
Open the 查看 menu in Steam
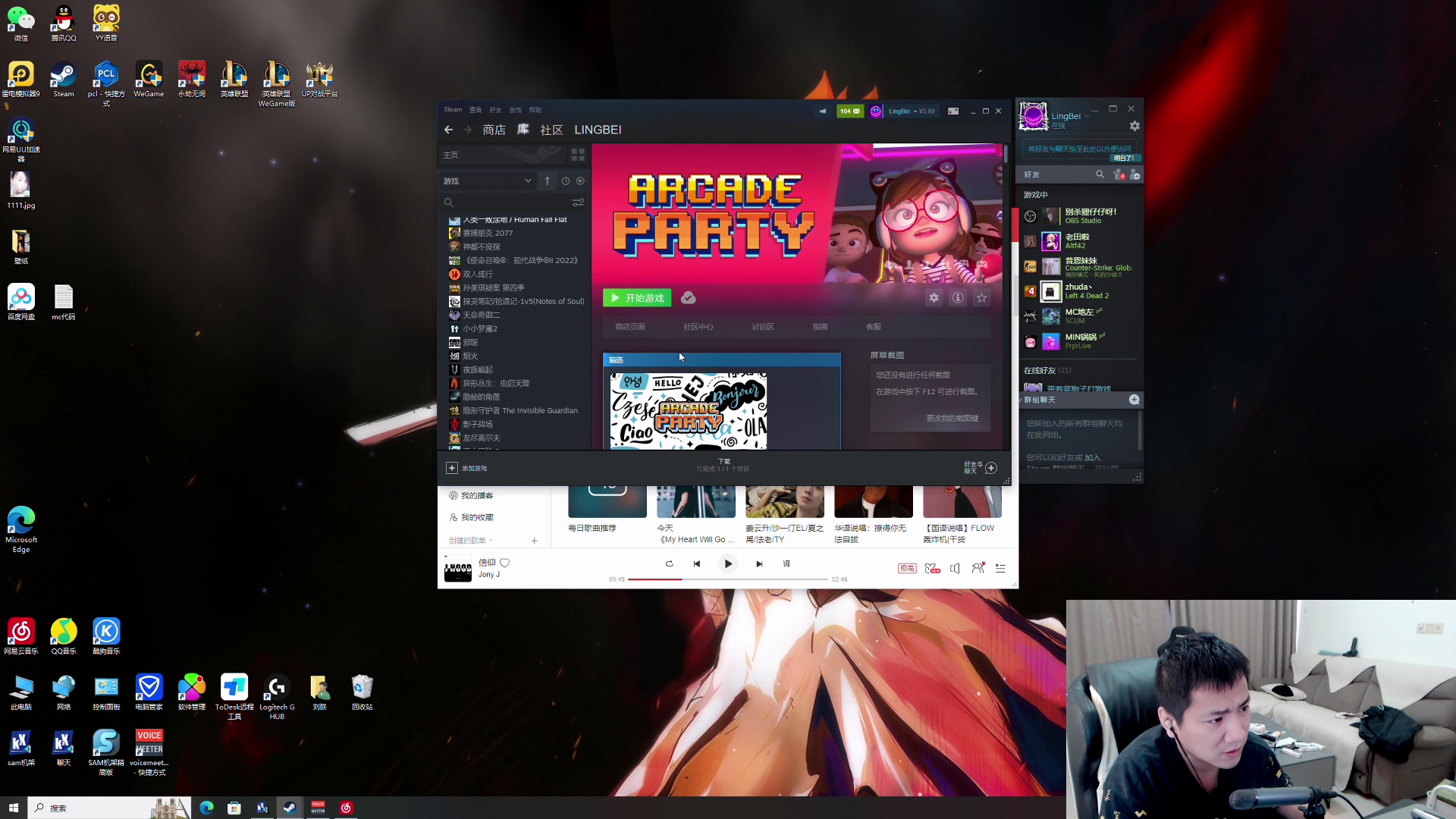pos(475,110)
